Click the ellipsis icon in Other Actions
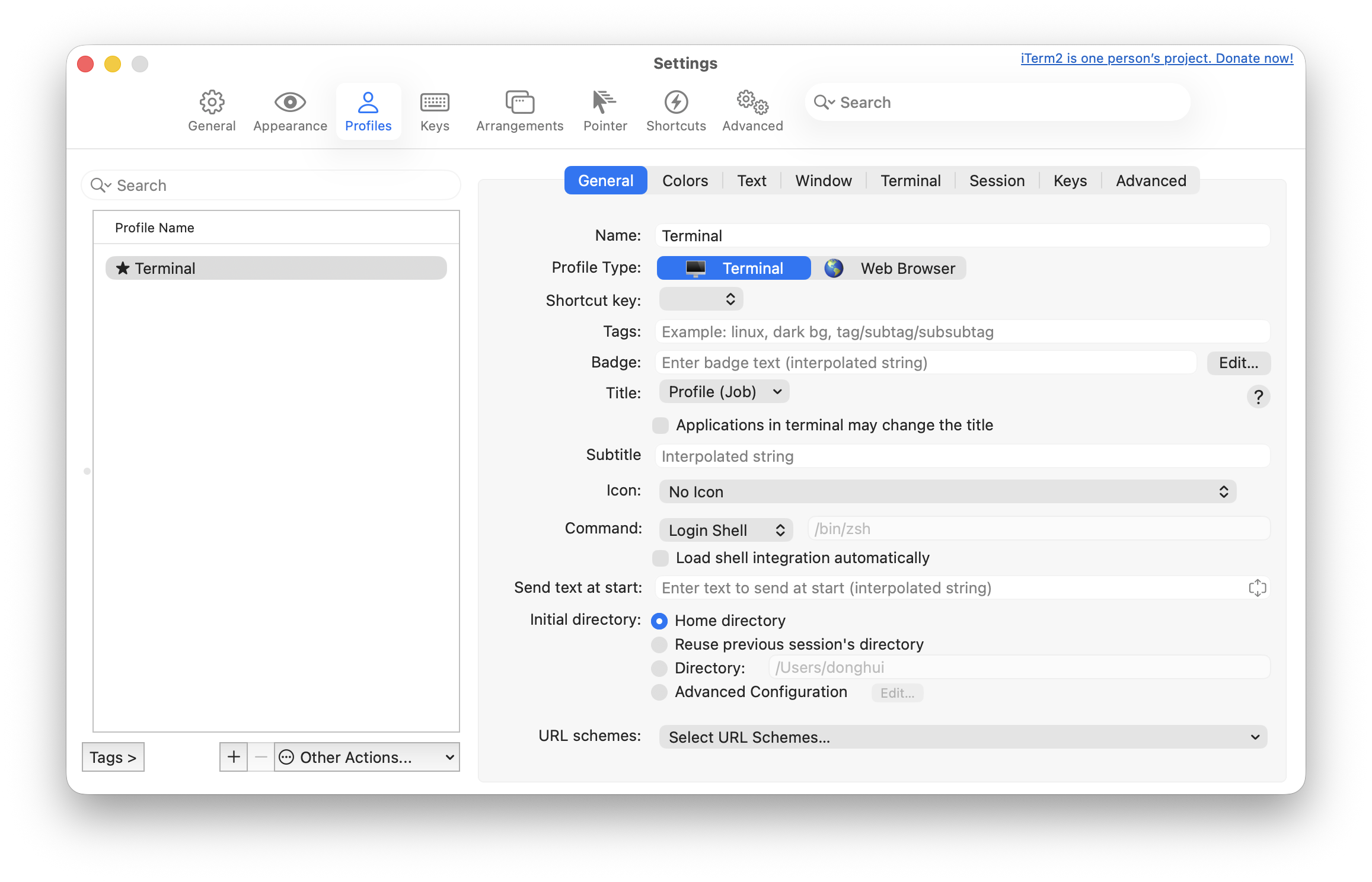Screen dimensions: 1372x882 [286, 757]
